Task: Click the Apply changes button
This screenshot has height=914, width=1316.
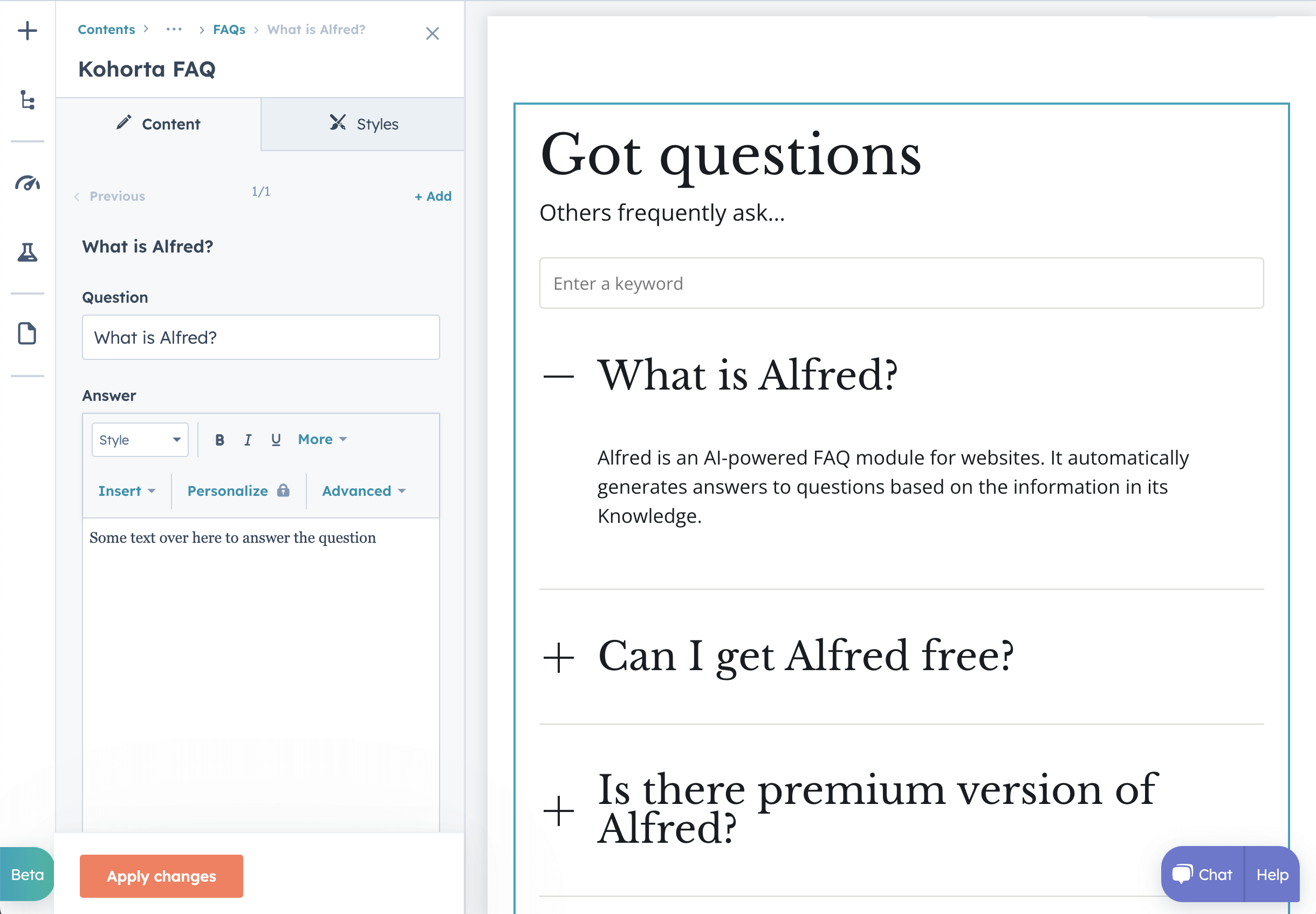Action: pyautogui.click(x=161, y=876)
